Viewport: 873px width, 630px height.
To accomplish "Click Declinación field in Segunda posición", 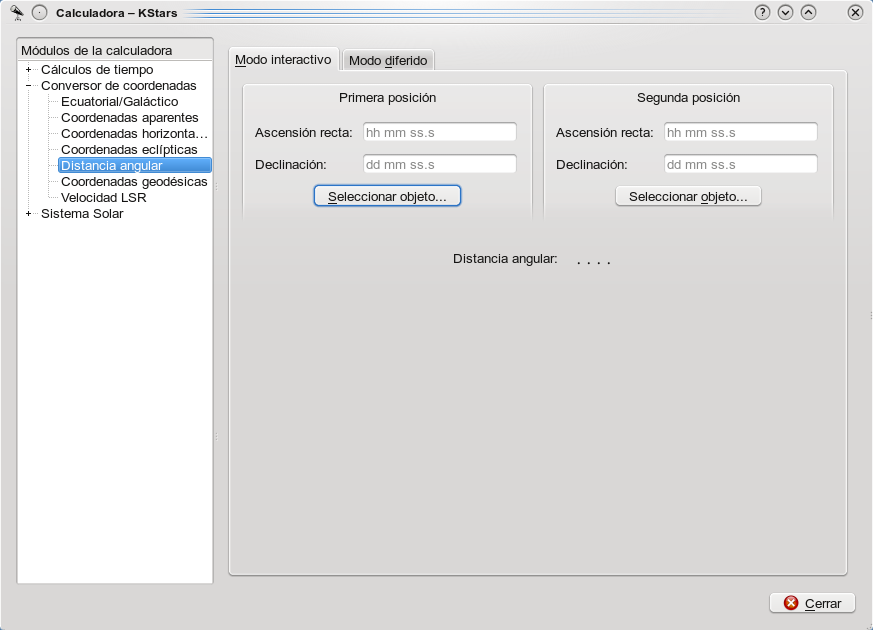I will point(741,164).
